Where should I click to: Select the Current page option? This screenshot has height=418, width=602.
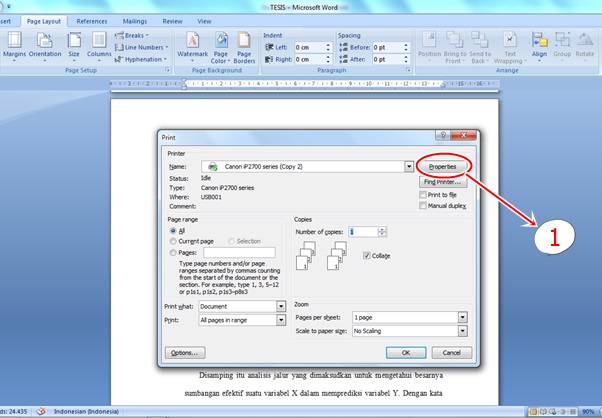[173, 241]
